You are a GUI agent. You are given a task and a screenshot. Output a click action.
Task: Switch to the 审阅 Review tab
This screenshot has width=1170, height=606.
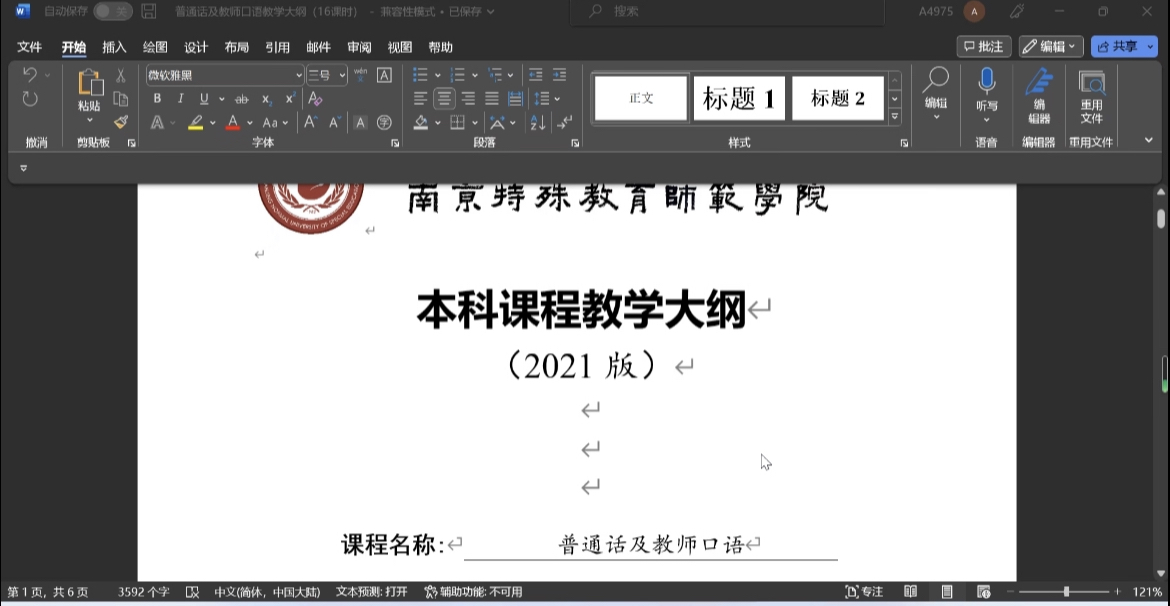click(359, 47)
